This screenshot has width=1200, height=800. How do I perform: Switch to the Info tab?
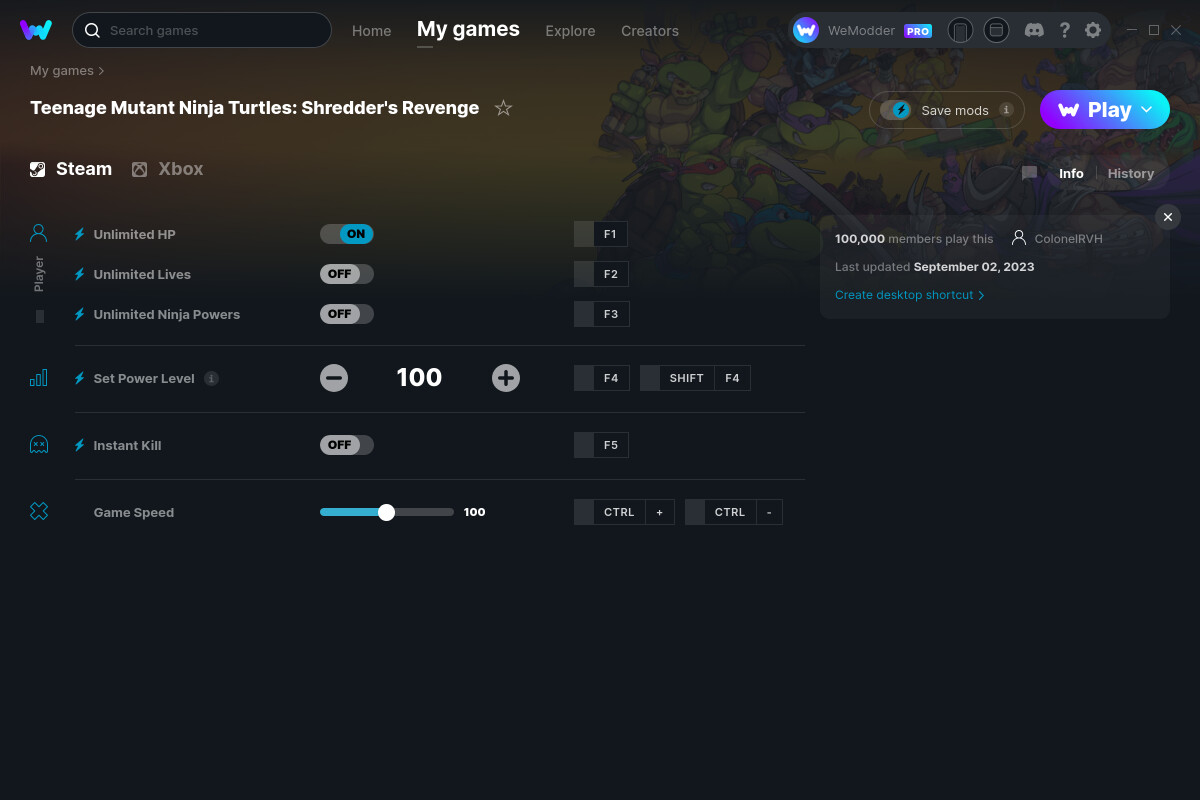click(1071, 173)
